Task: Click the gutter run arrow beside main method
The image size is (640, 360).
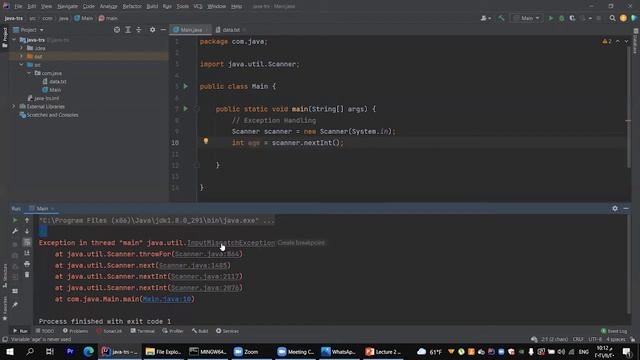Action: coord(185,109)
